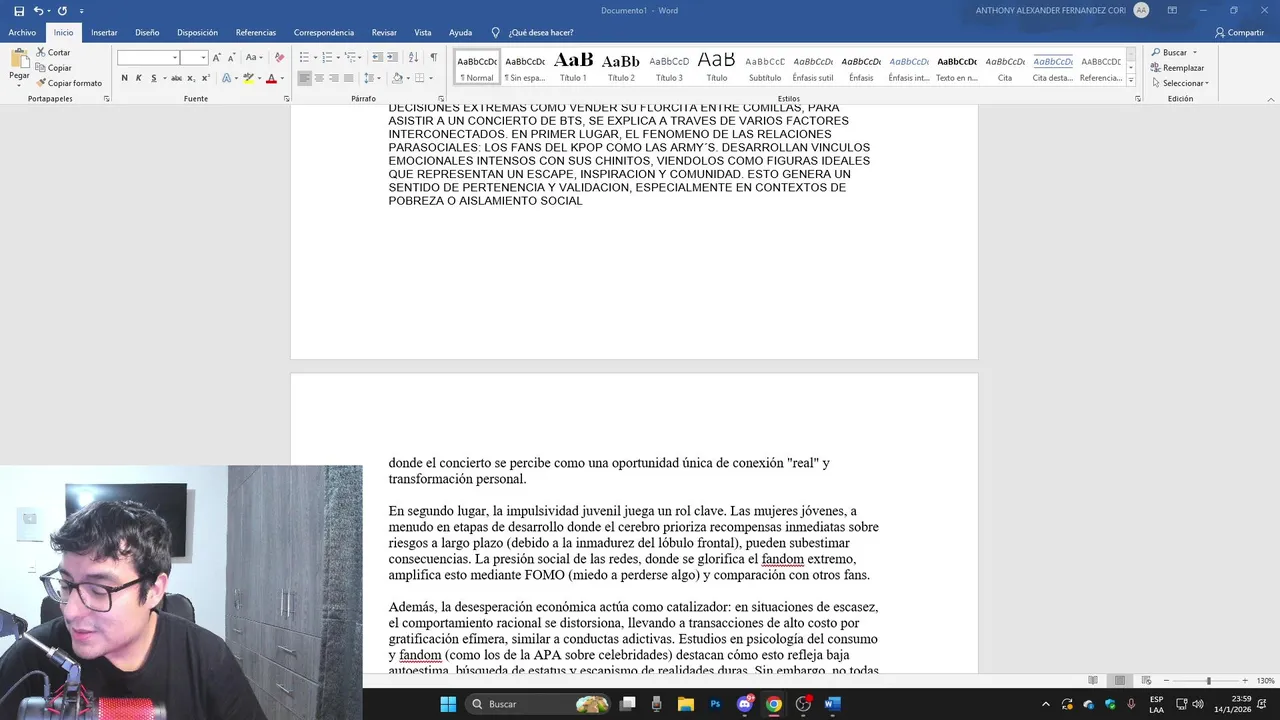
Task: Click Reemplazar button
Action: point(1178,68)
